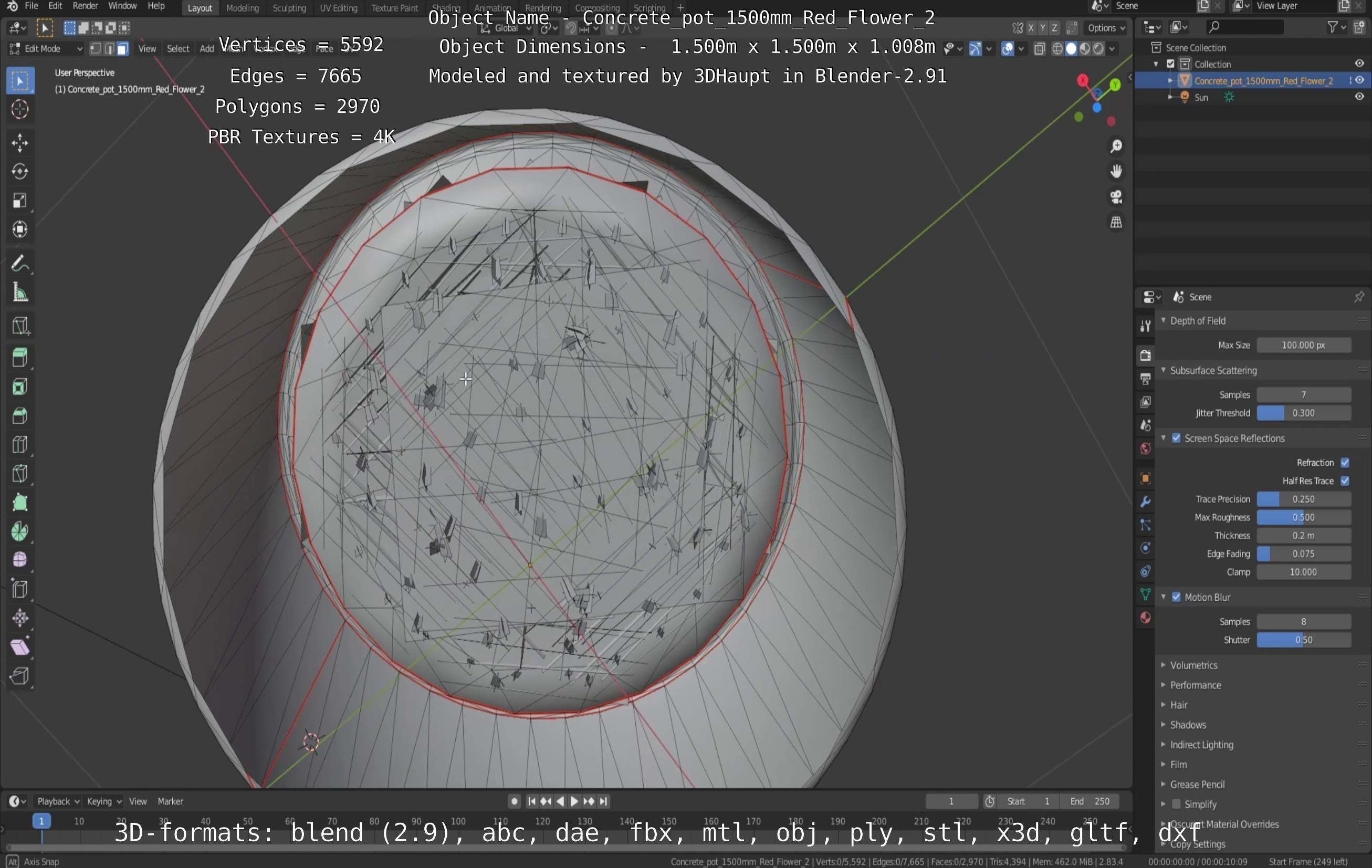Expand the Volumetrics panel
The width and height of the screenshot is (1372, 868).
coord(1193,665)
